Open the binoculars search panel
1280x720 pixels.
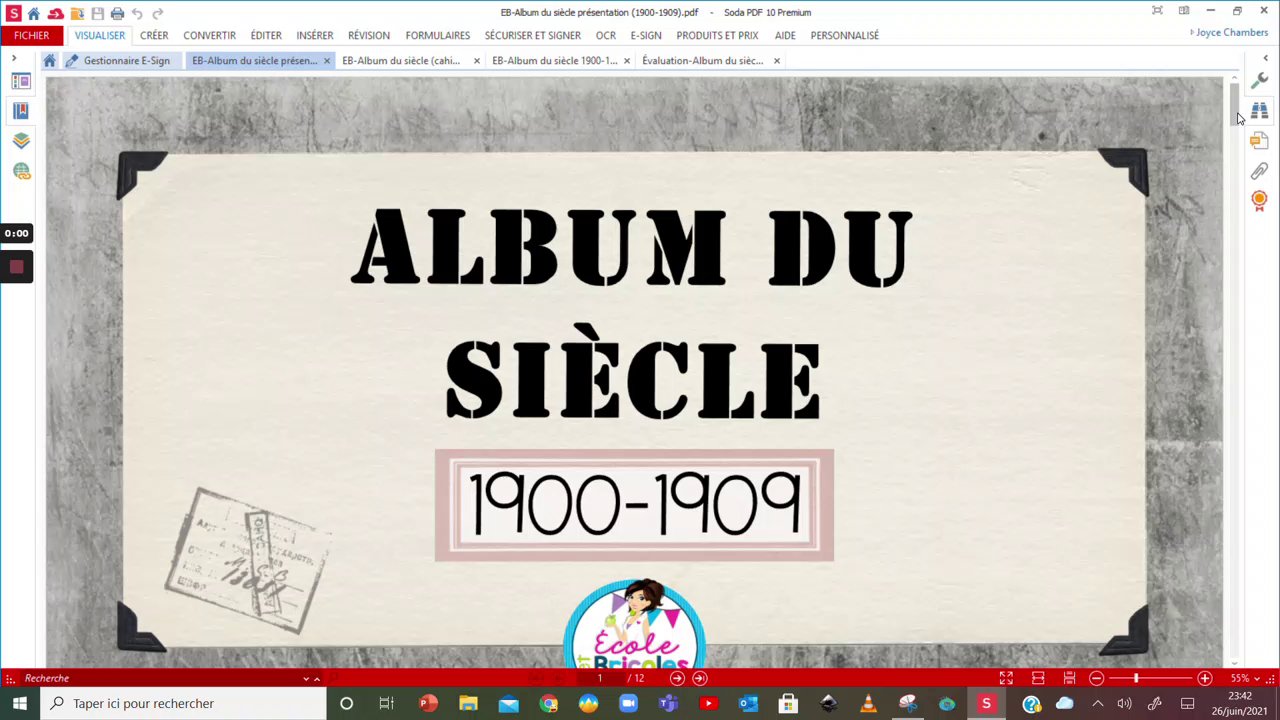[1259, 111]
